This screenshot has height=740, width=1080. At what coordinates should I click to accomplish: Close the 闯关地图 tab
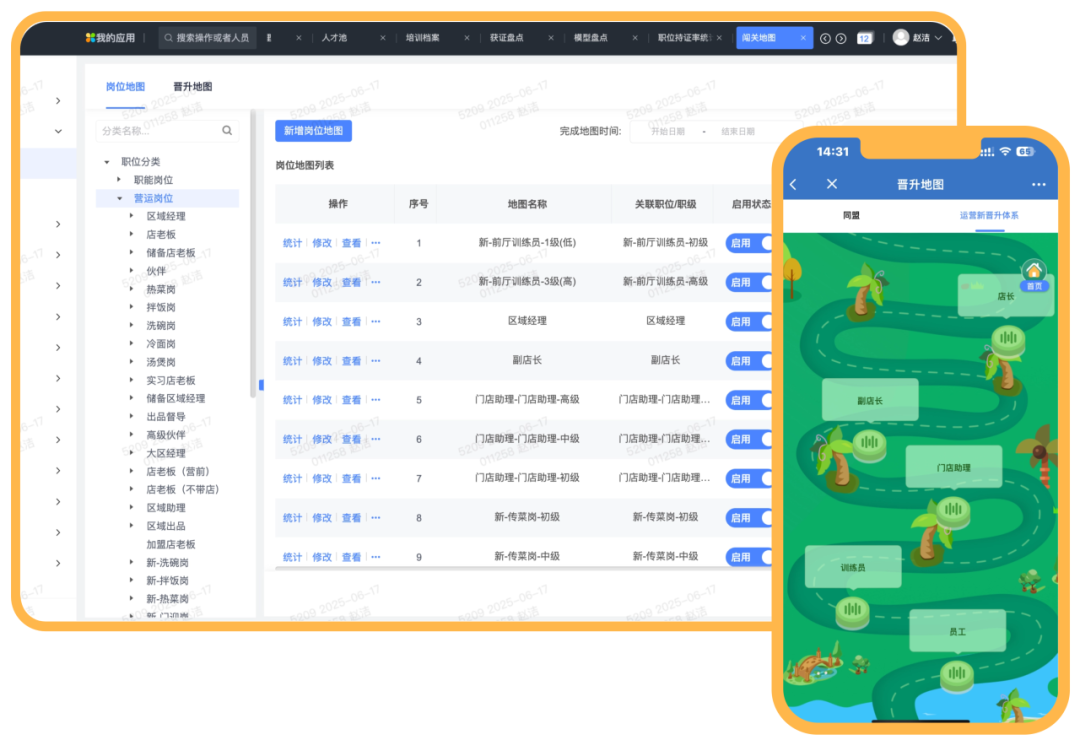[x=803, y=38]
